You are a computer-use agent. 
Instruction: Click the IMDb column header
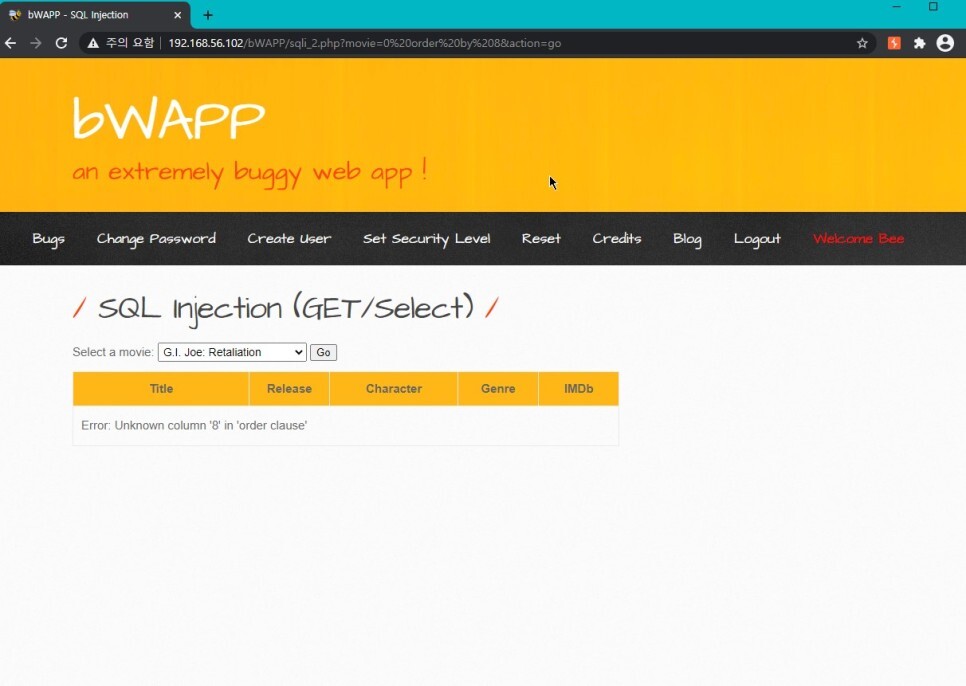point(578,389)
